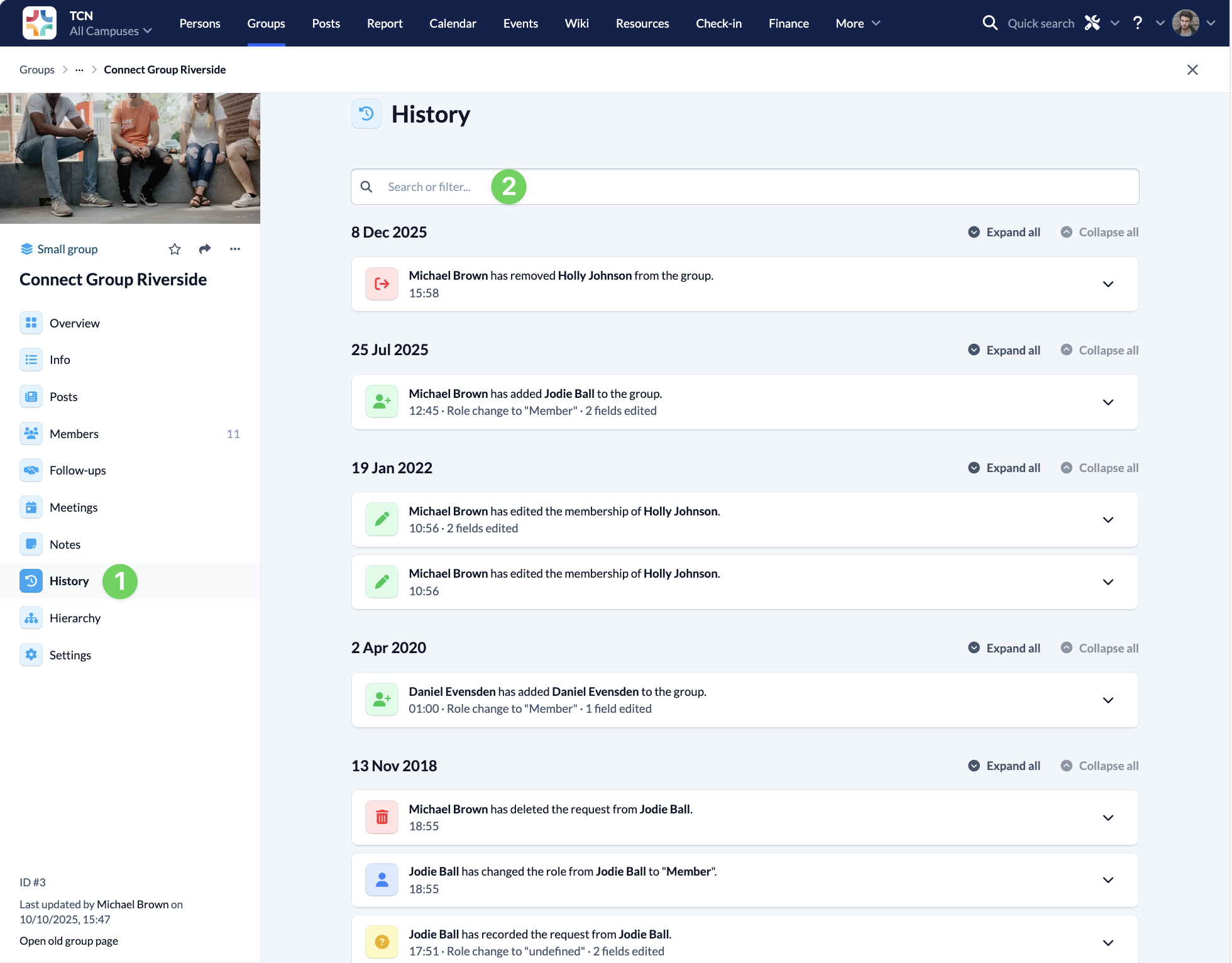Image resolution: width=1232 pixels, height=963 pixels.
Task: Expand the Daniel Evensden added entry
Action: point(1108,700)
